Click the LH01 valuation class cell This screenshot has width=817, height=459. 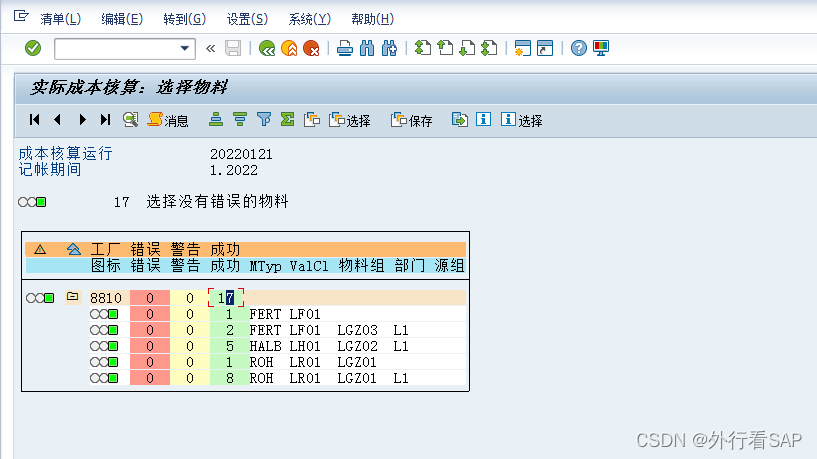pyautogui.click(x=305, y=346)
